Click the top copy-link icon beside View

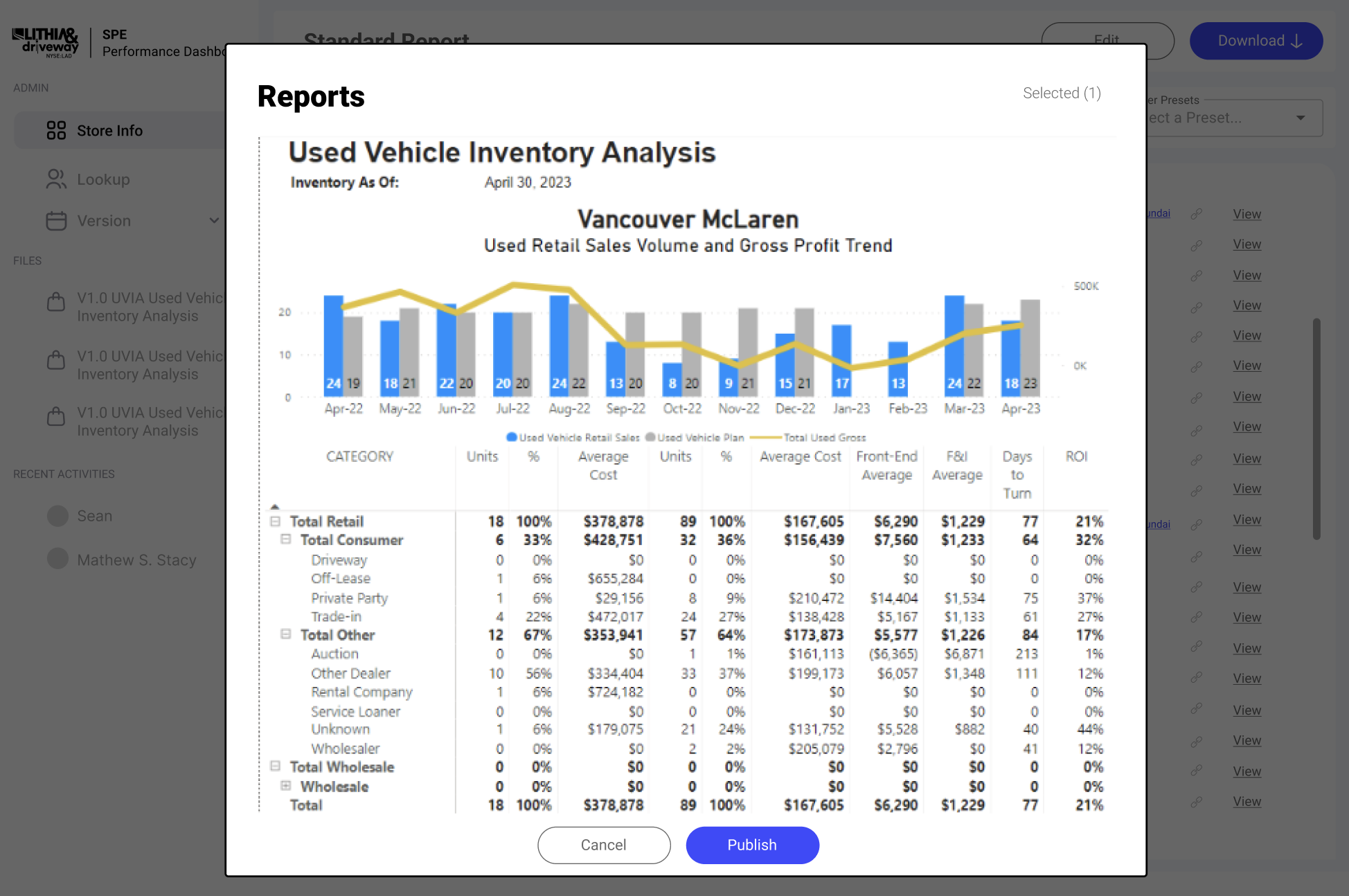1196,214
